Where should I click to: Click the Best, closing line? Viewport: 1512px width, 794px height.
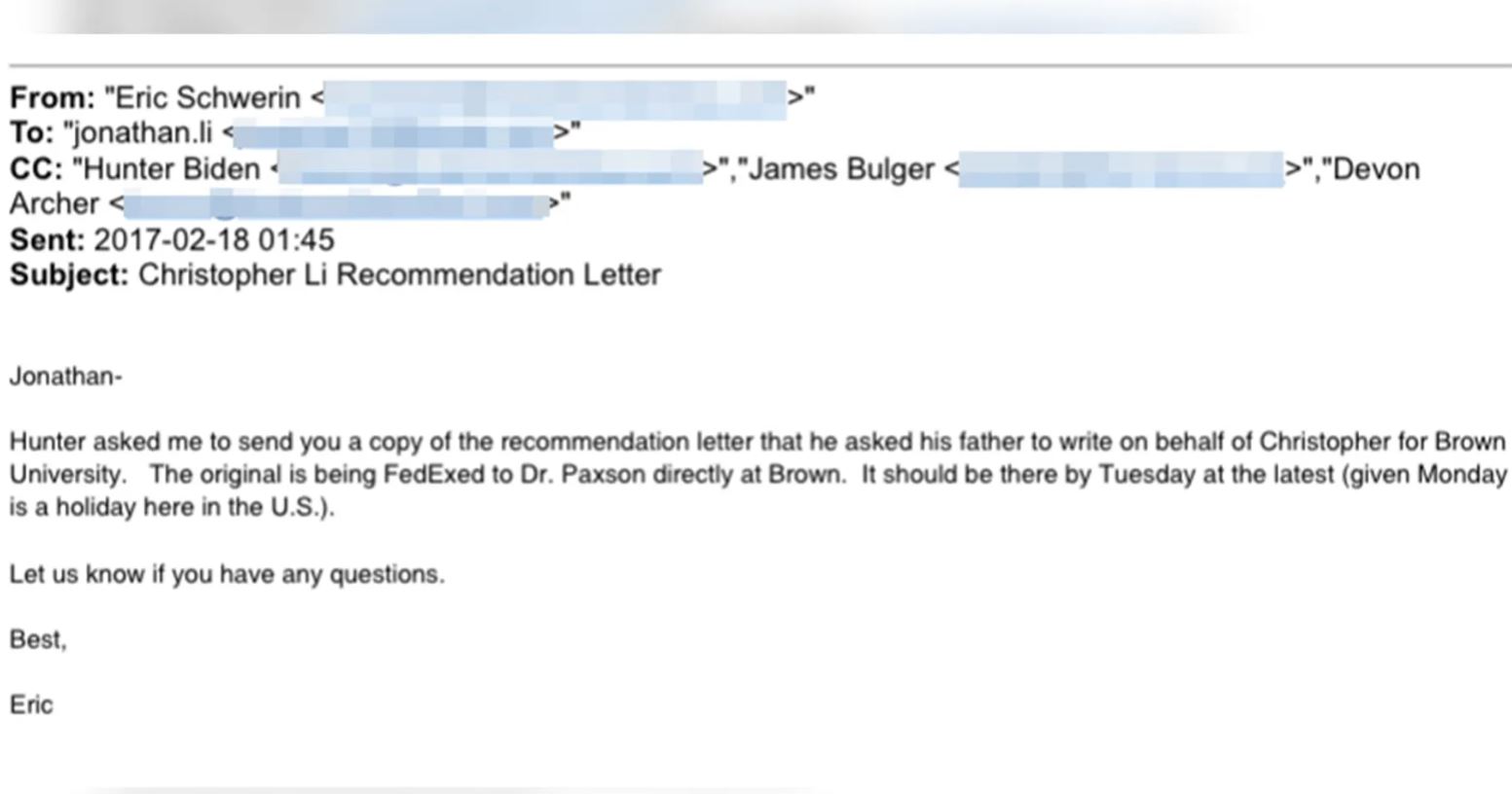pyautogui.click(x=38, y=639)
